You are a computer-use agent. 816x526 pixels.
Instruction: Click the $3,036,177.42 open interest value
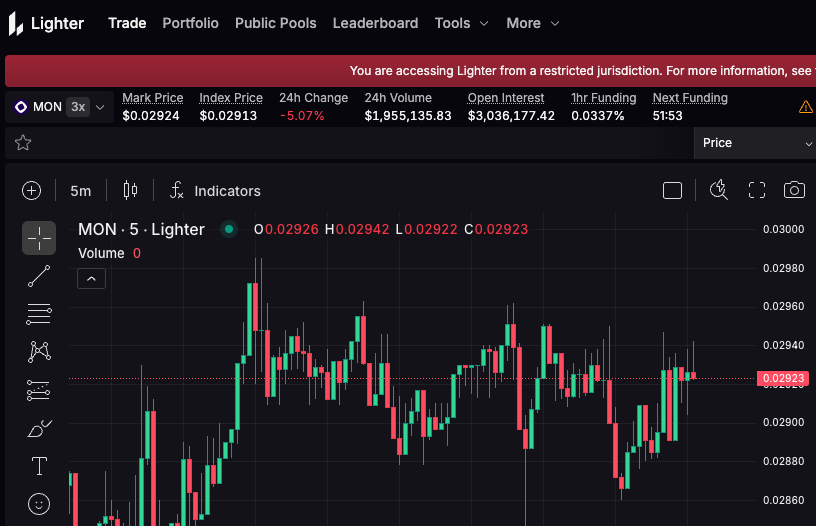511,116
